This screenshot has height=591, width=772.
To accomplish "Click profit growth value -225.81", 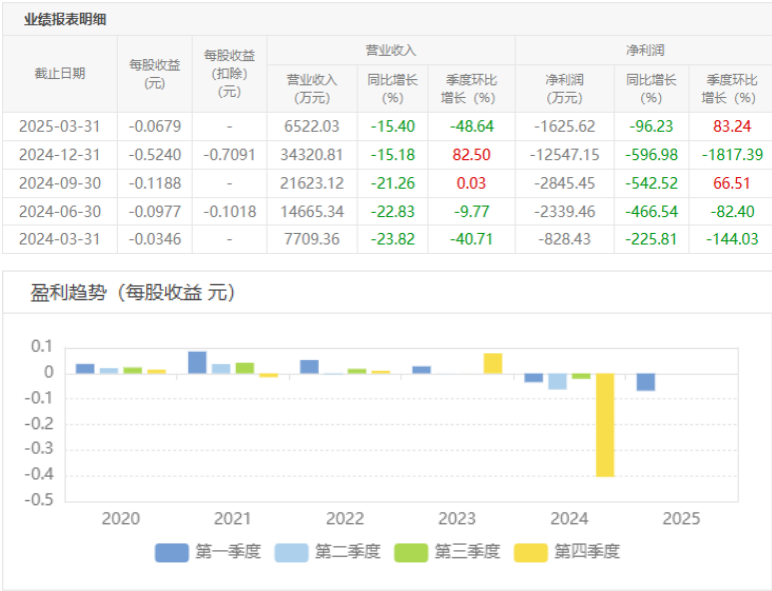I will pos(651,239).
